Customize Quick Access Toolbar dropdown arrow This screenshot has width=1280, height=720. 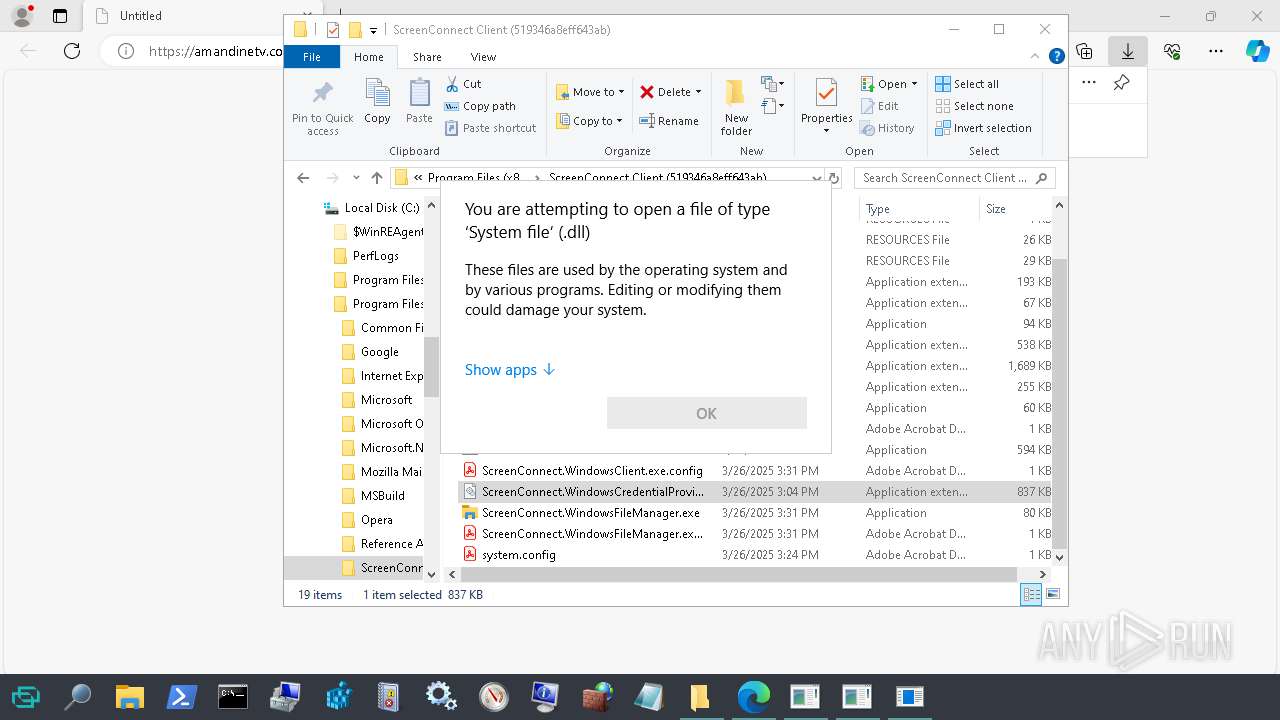[373, 30]
